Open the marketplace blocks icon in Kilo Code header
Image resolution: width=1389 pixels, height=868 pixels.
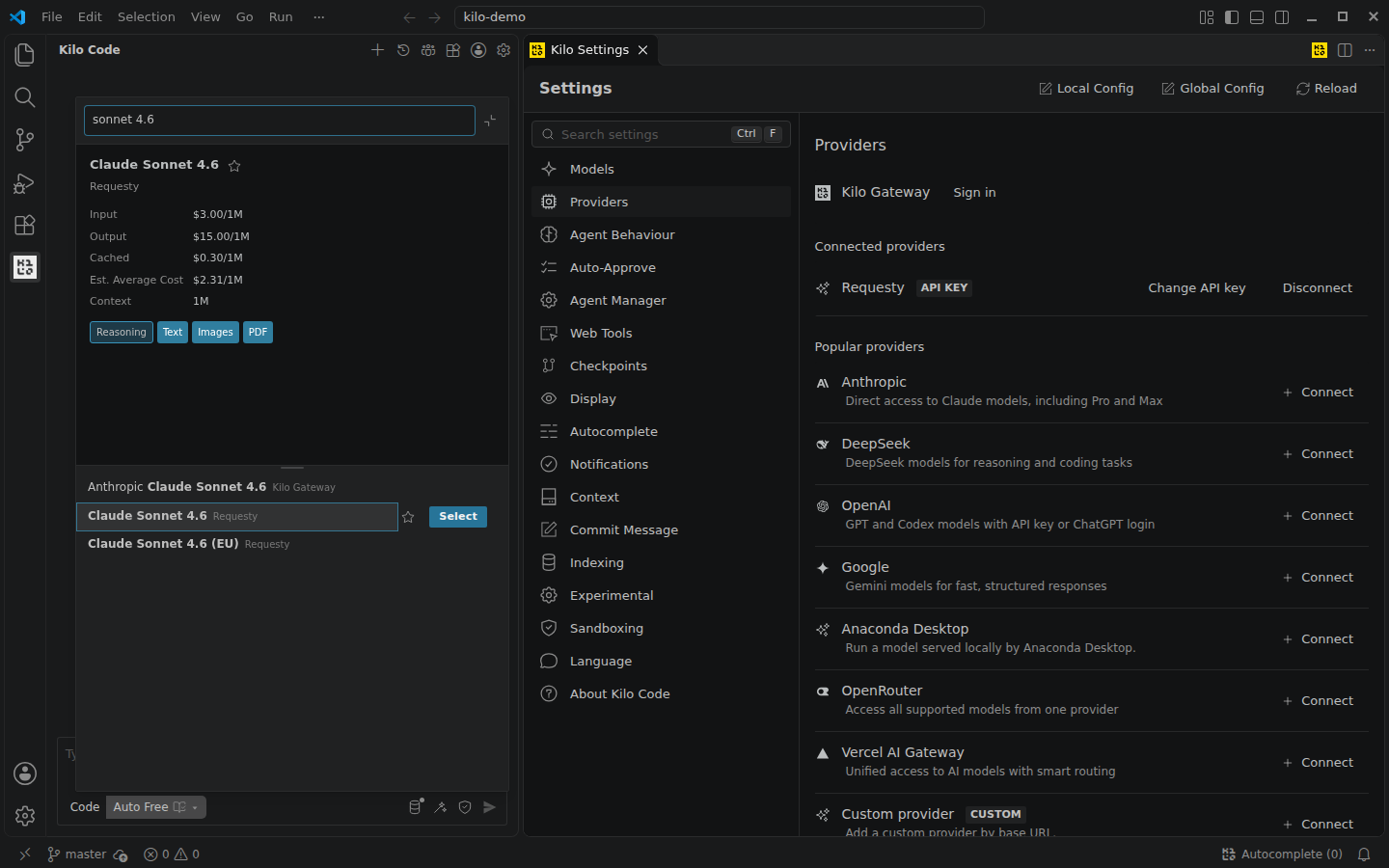point(453,50)
